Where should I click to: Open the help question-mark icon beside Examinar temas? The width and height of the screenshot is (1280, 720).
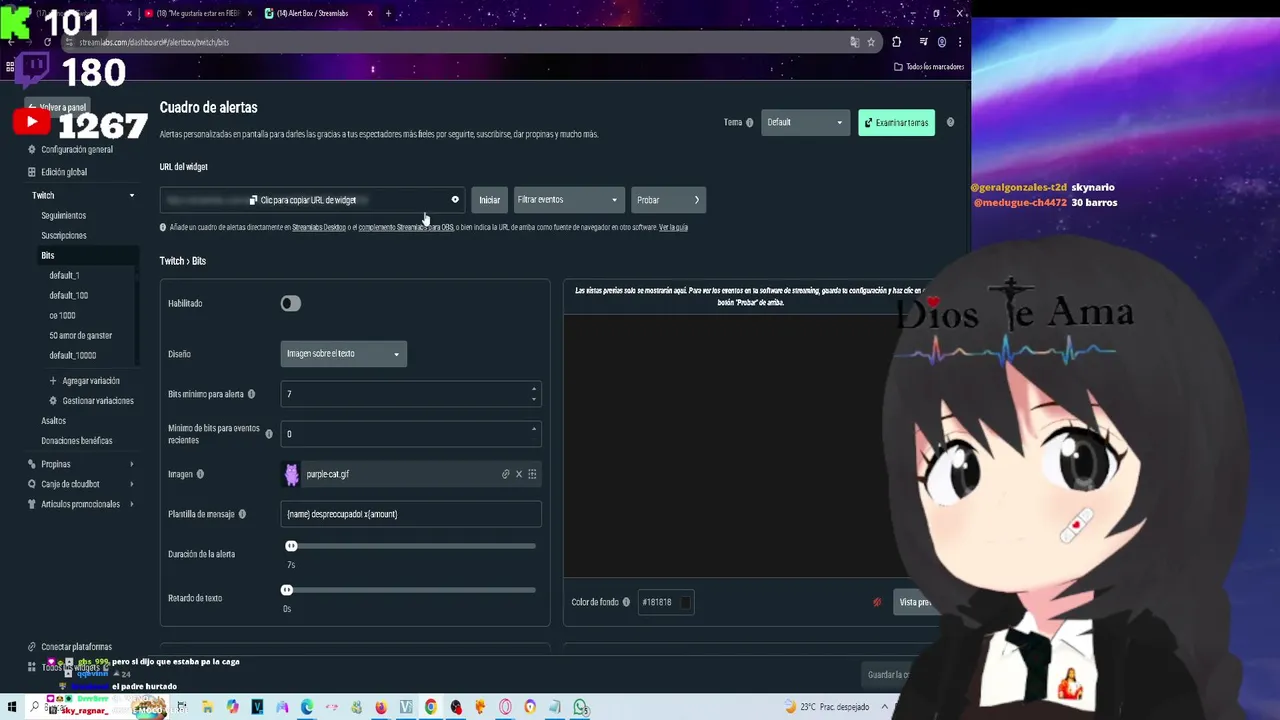(950, 122)
